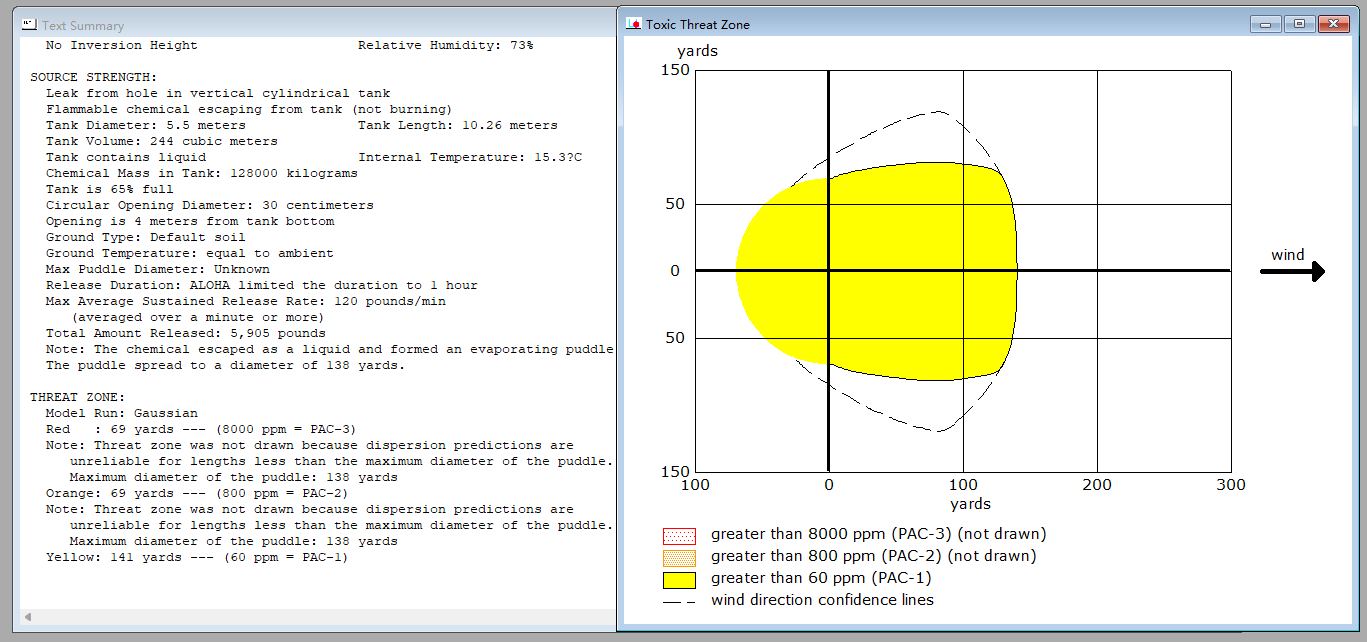Click the 'yards' label below x-axis
This screenshot has height=642, width=1367.
(x=970, y=503)
